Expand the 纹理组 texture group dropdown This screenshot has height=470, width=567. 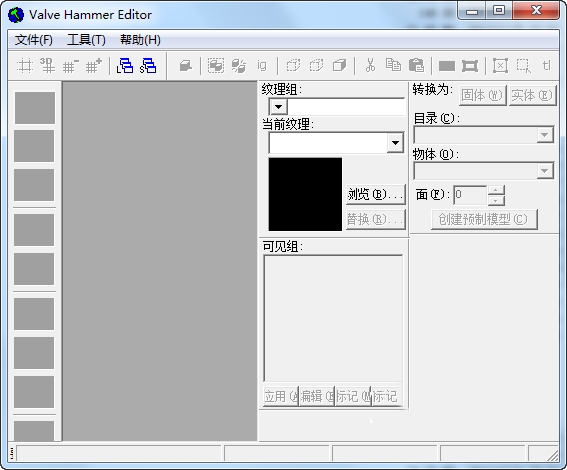pyautogui.click(x=278, y=107)
